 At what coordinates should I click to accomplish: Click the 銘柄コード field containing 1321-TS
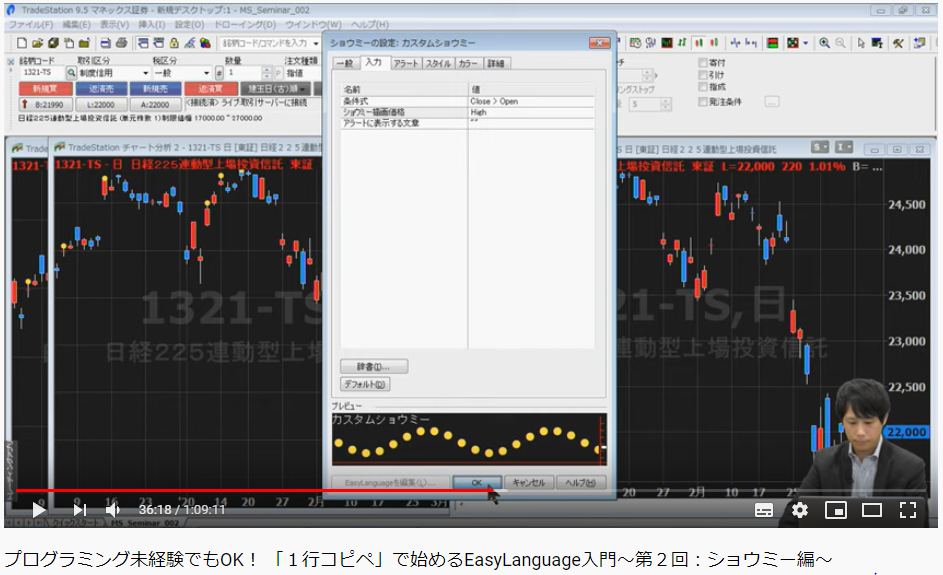42,73
